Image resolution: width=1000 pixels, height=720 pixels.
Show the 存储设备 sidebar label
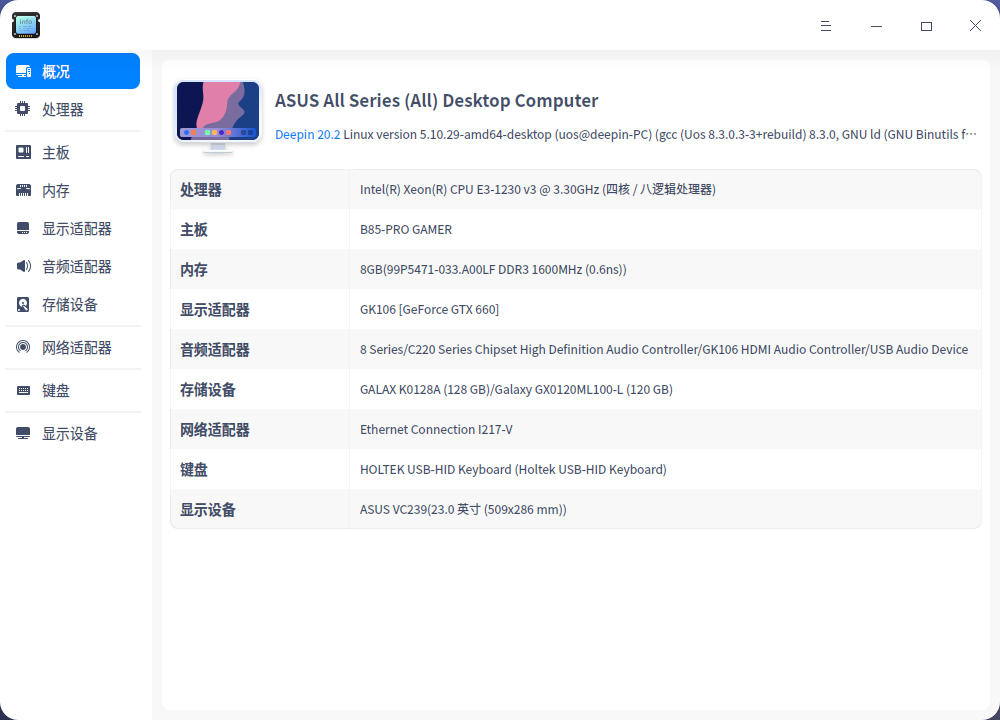(x=70, y=305)
